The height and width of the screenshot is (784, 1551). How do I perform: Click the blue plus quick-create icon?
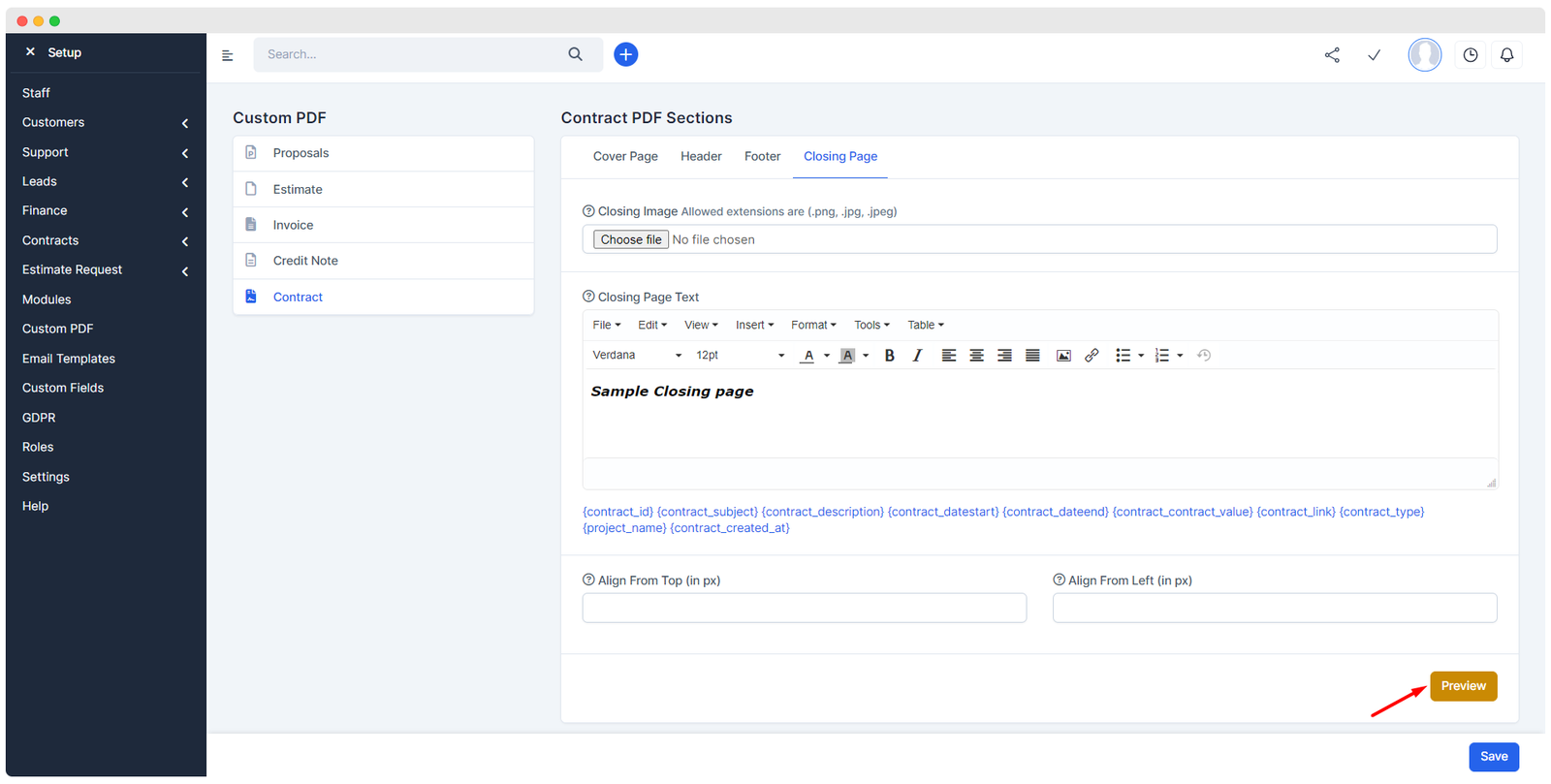click(x=626, y=55)
